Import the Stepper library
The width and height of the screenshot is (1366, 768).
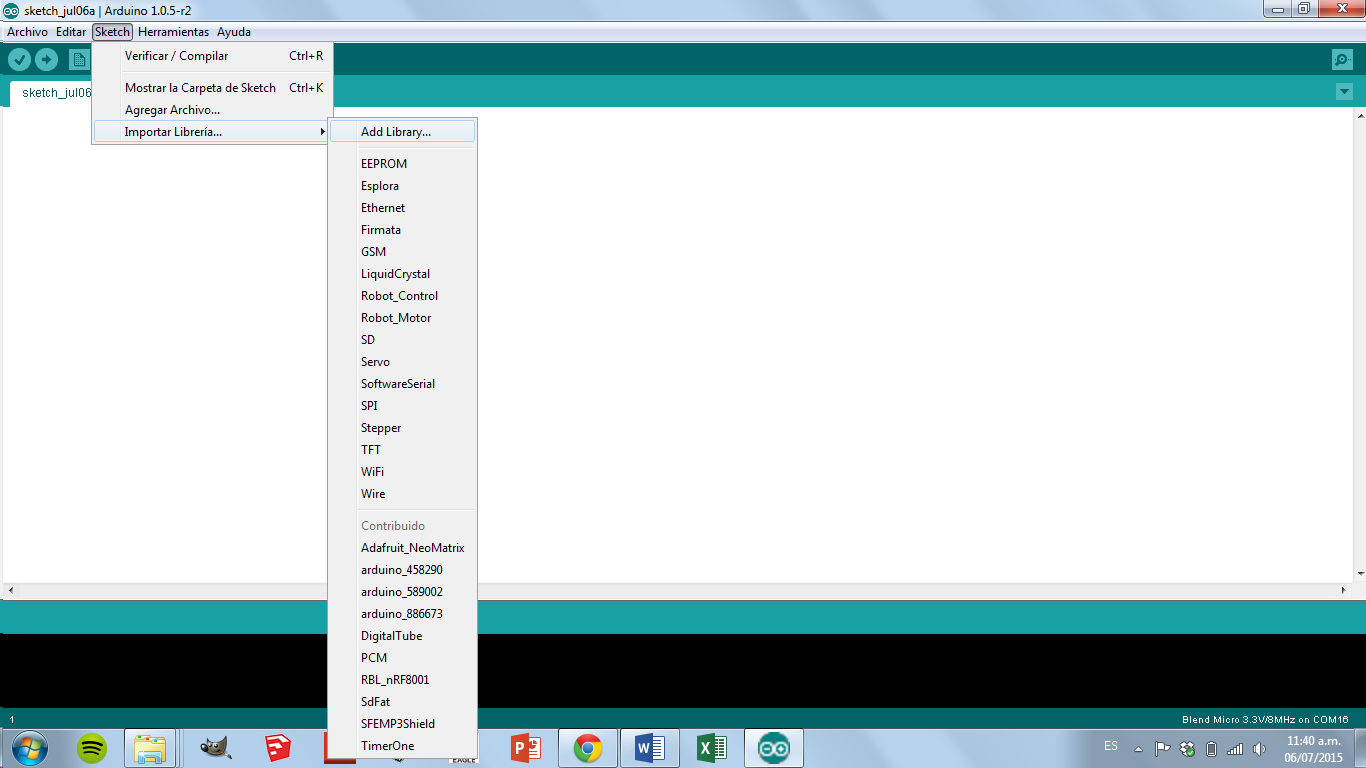coord(403,428)
